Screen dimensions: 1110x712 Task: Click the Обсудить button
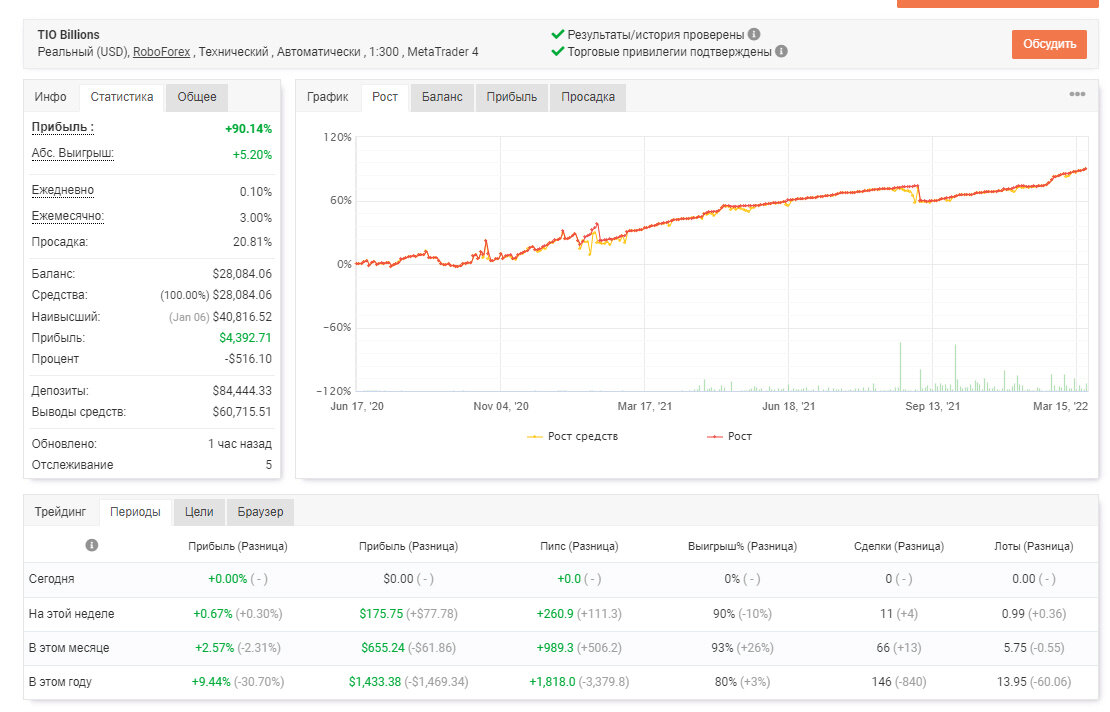[1049, 44]
